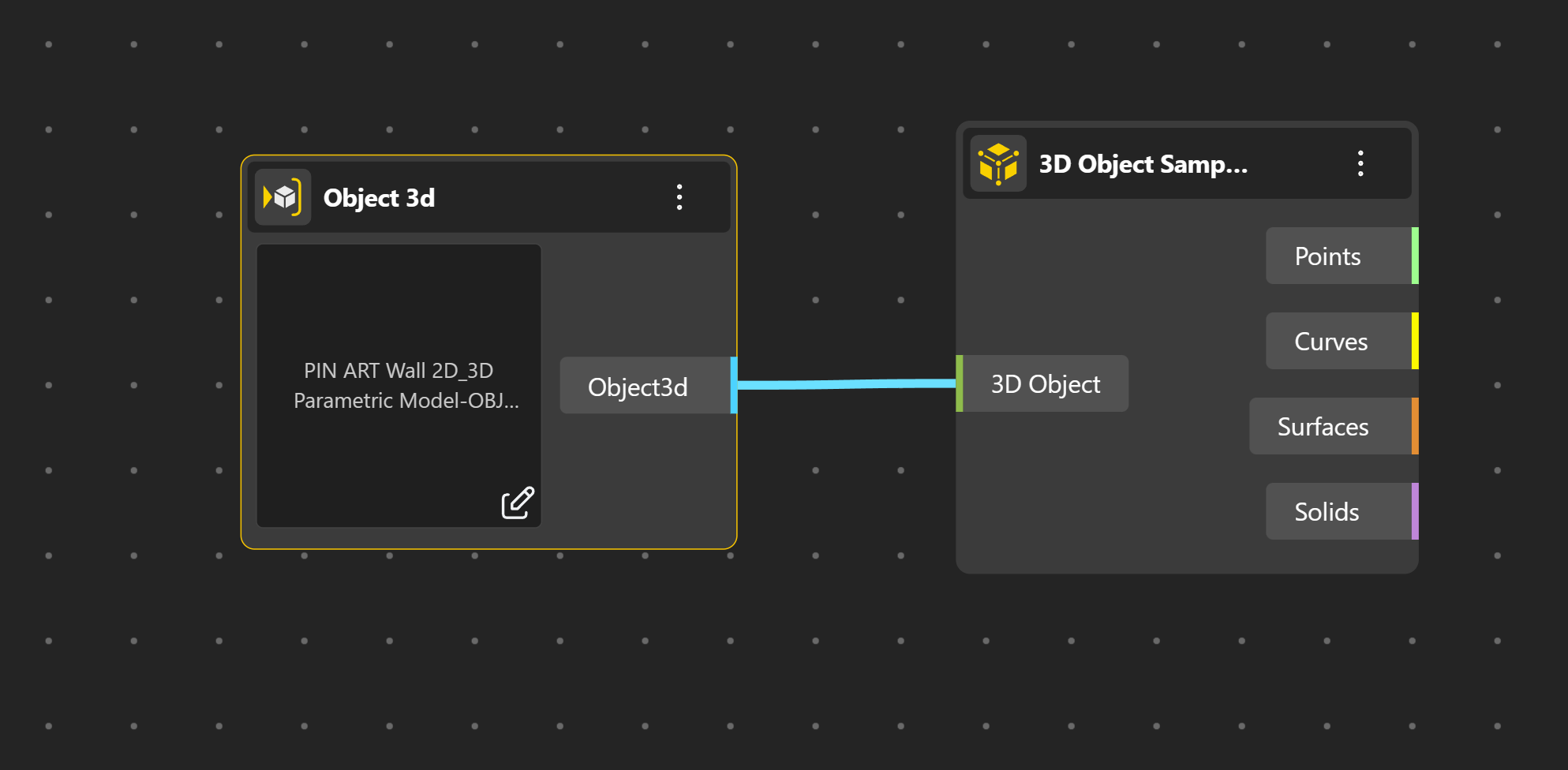Click the yellow Curves output port
This screenshot has height=770, width=1568.
[x=1415, y=341]
